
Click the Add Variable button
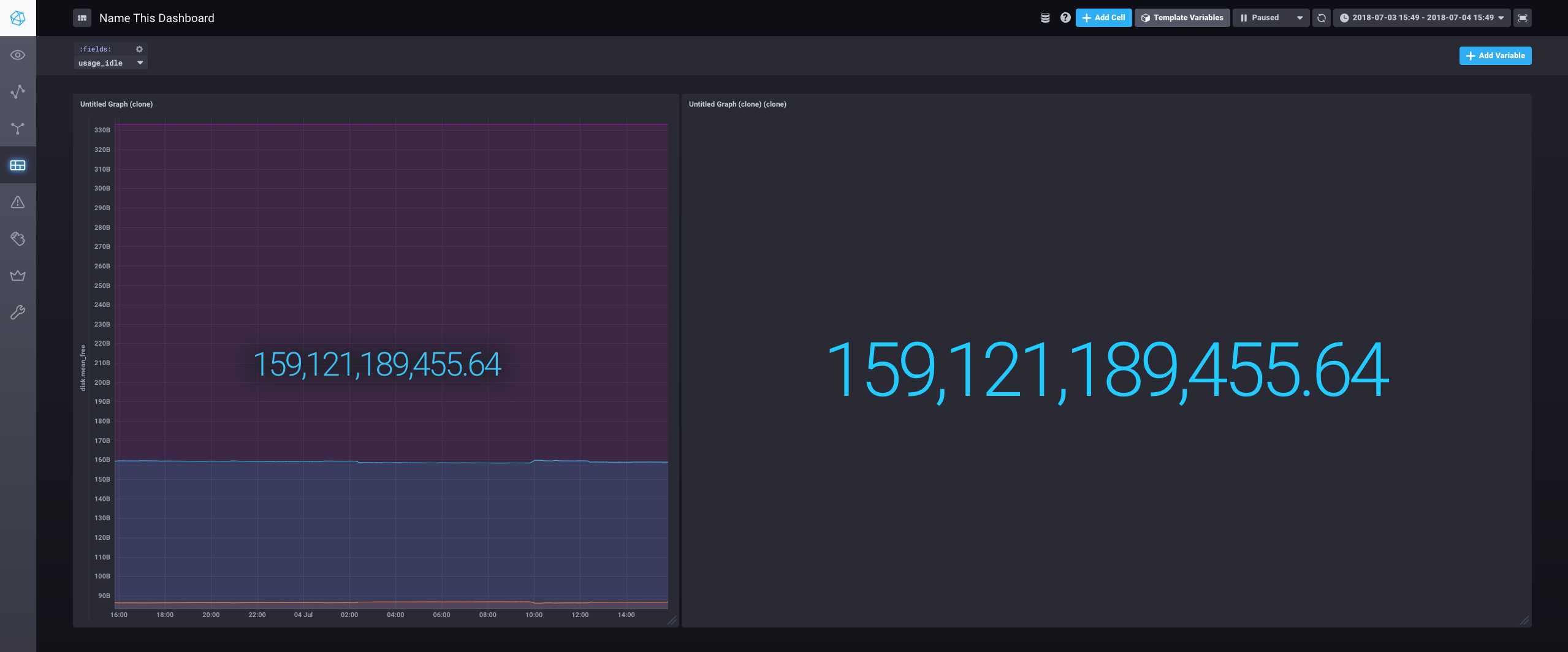point(1495,55)
